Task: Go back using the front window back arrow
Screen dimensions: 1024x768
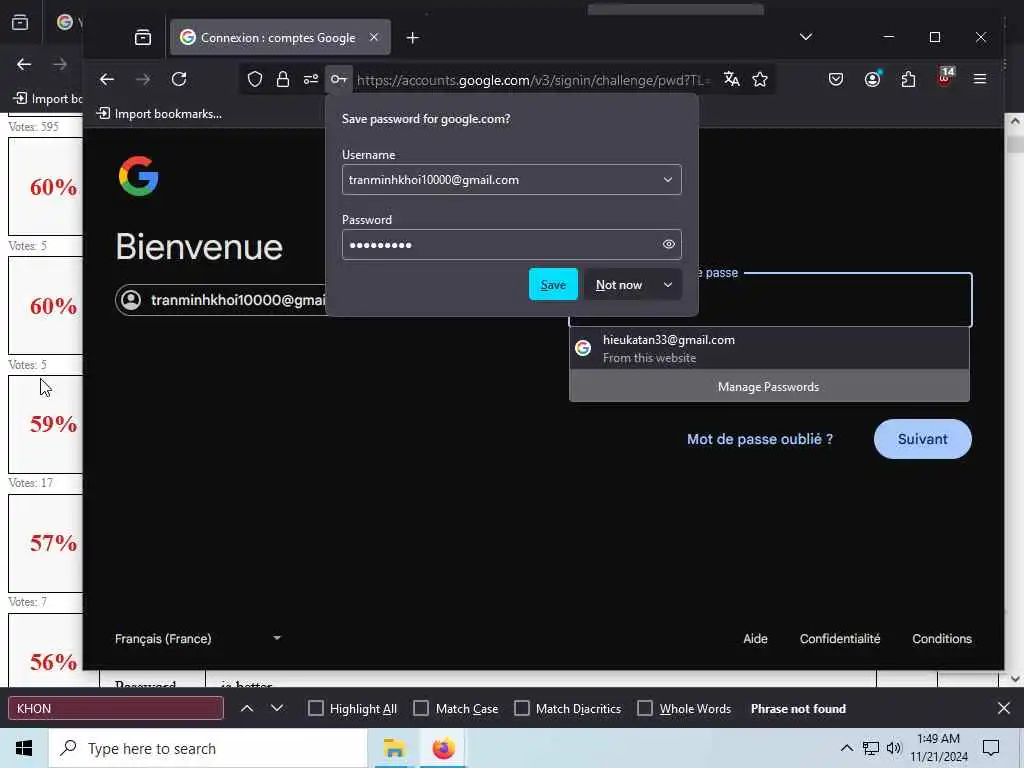Action: pos(107,80)
